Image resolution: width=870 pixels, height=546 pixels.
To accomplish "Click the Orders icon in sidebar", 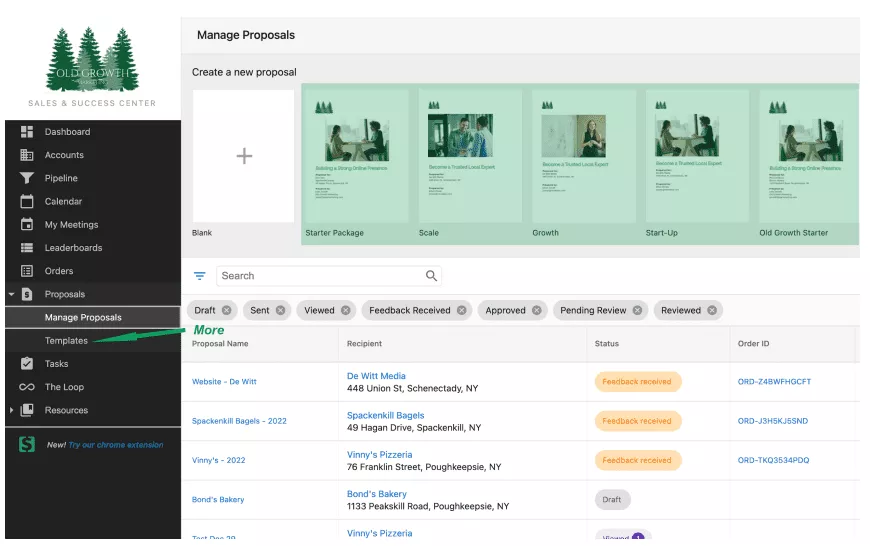I will point(27,271).
